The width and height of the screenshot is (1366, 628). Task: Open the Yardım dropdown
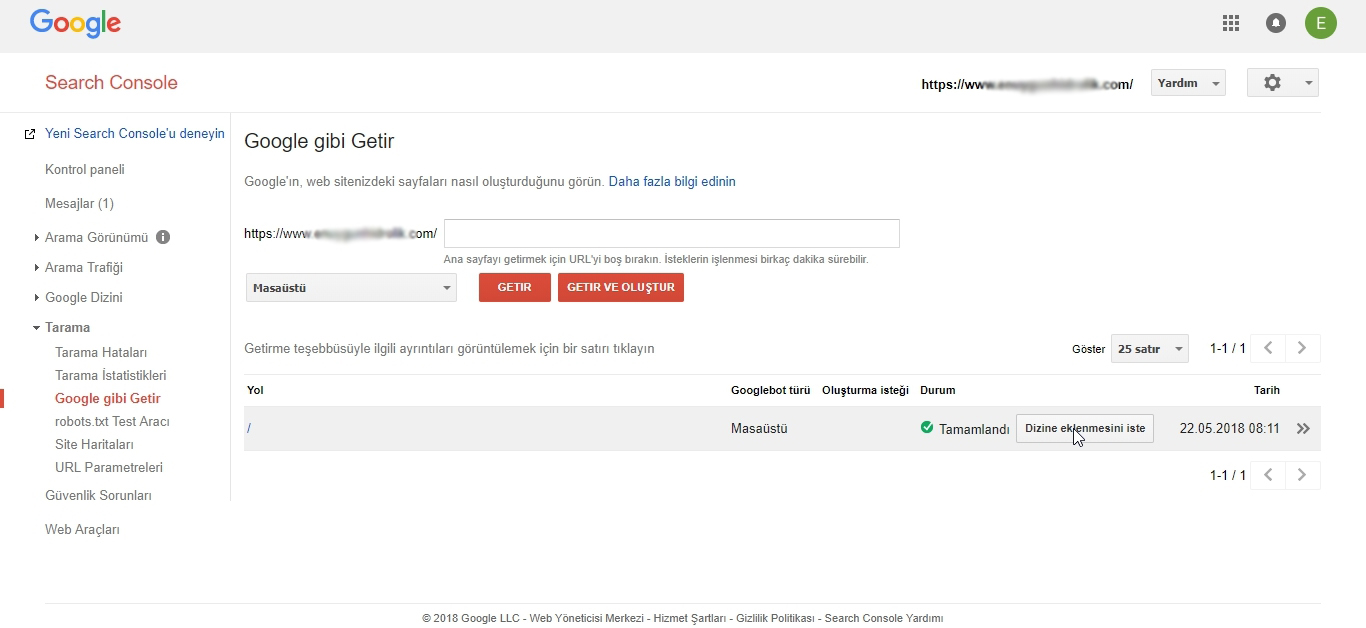1188,83
